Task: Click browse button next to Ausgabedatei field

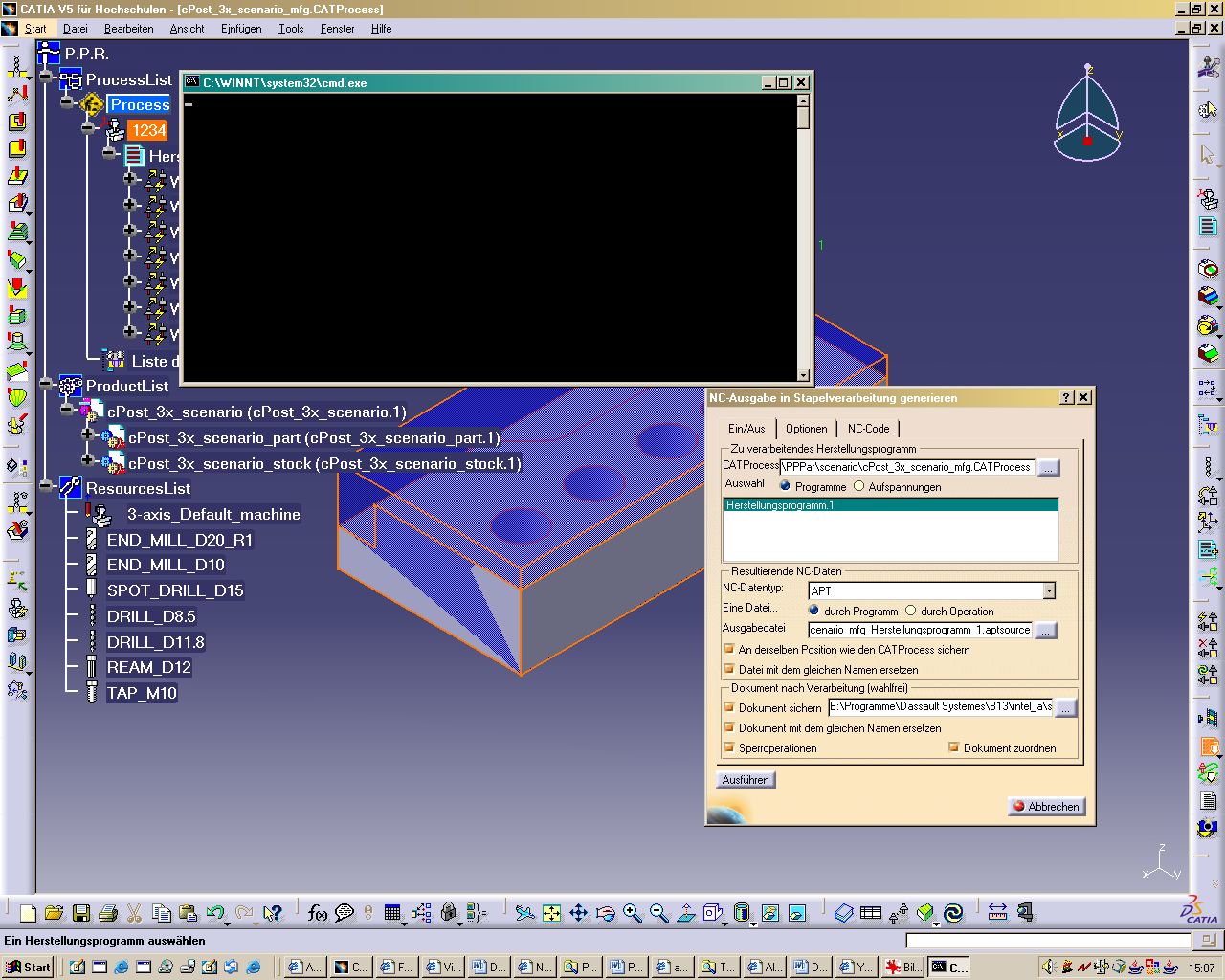Action: [x=1045, y=631]
